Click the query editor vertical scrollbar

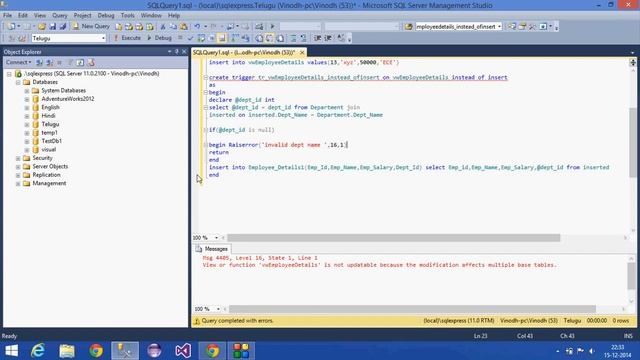[x=633, y=142]
